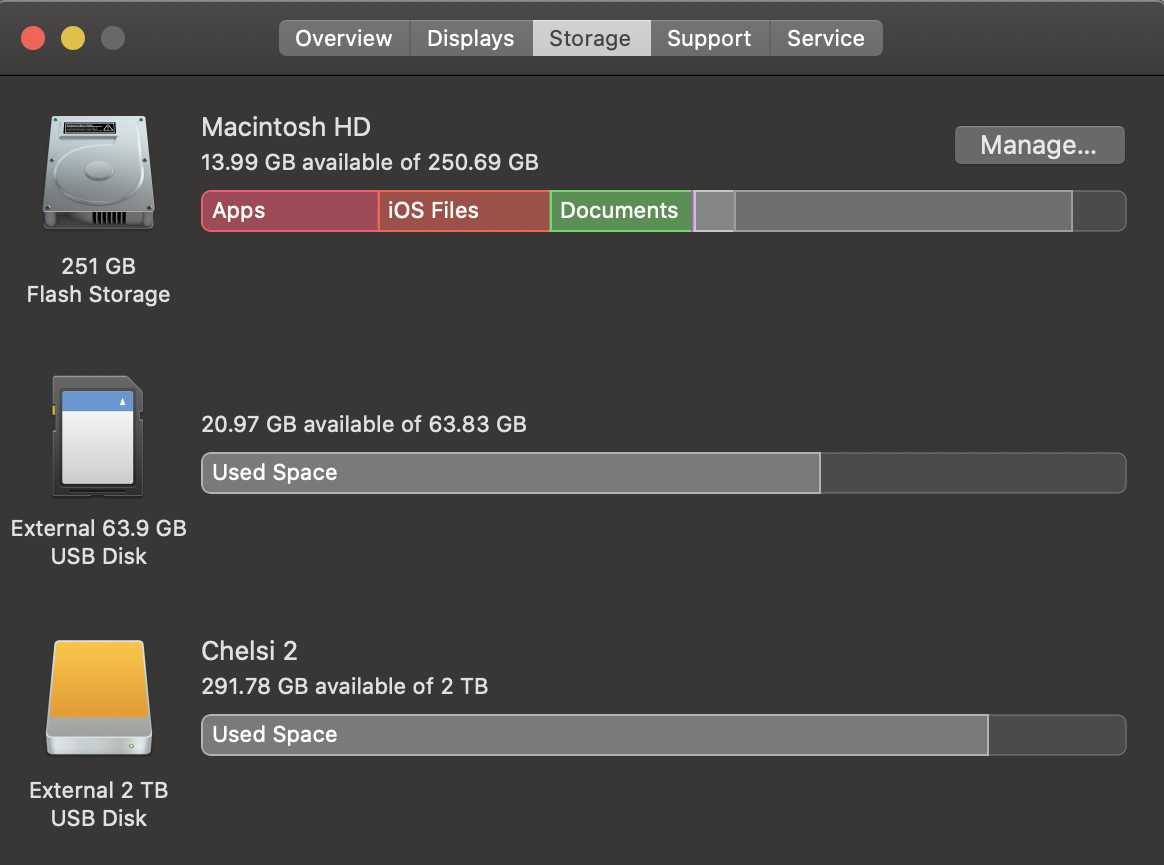Screen dimensions: 1164x865
Task: Click the Macintosh HD drive icon
Action: click(x=98, y=172)
